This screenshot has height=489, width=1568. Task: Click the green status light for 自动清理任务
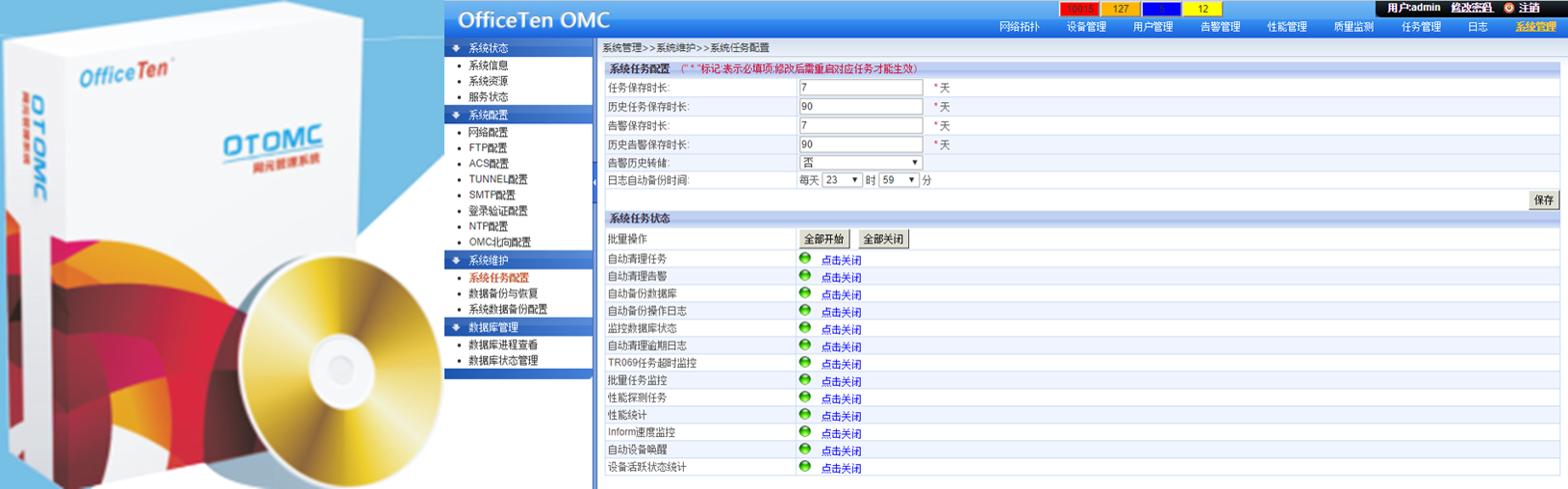tap(805, 258)
